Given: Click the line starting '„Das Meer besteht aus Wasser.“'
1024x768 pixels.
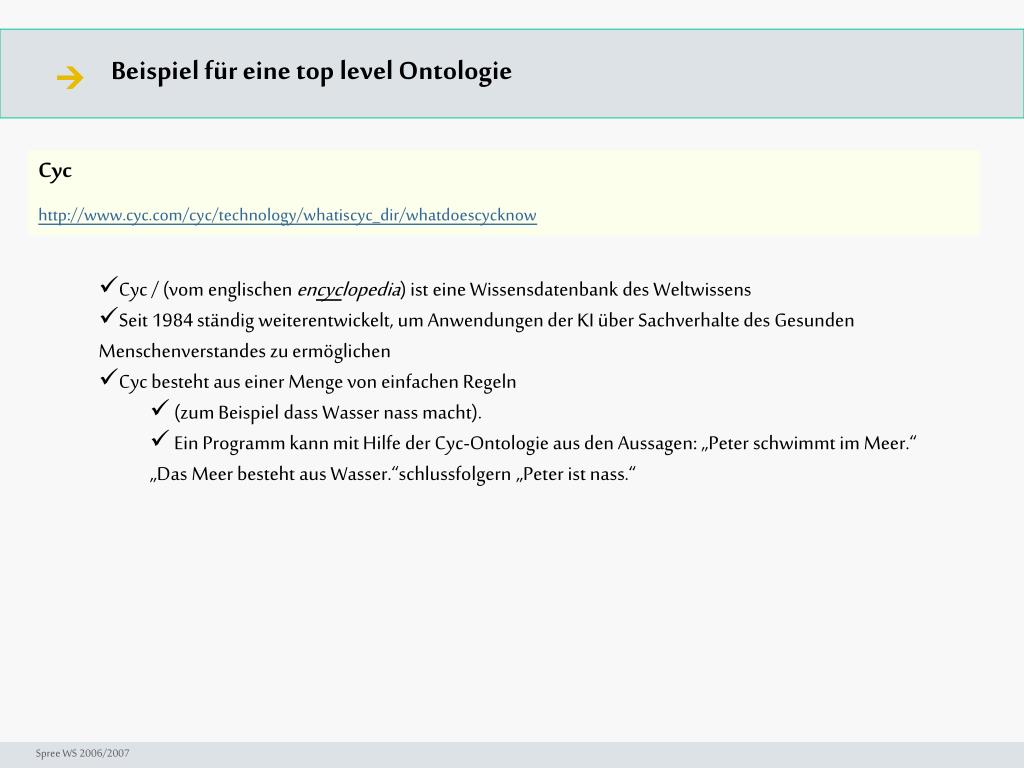Looking at the screenshot, I should coord(393,474).
